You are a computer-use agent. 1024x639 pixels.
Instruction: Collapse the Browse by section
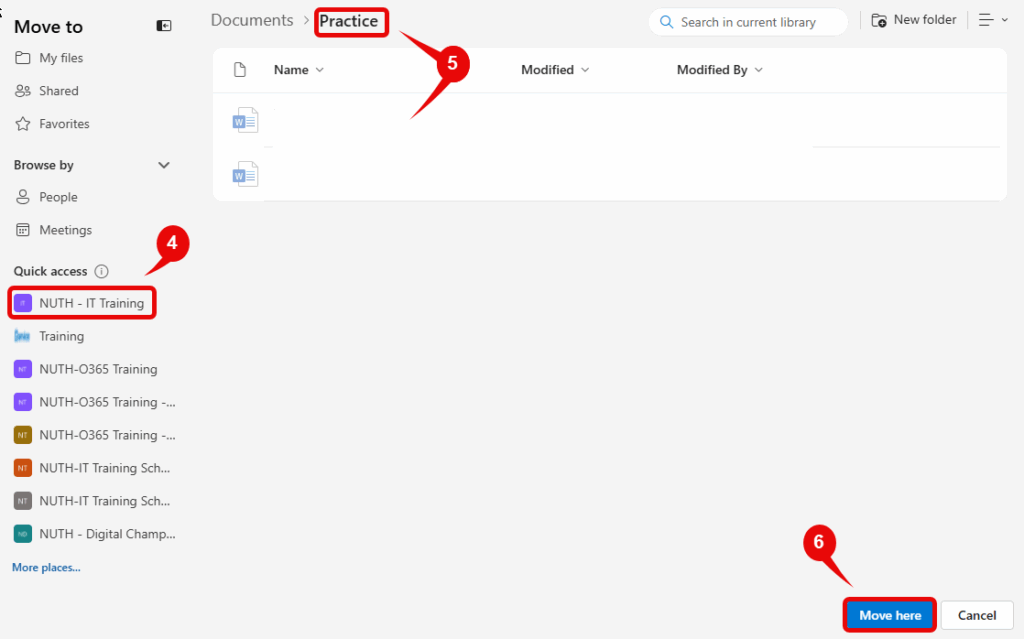pyautogui.click(x=164, y=165)
